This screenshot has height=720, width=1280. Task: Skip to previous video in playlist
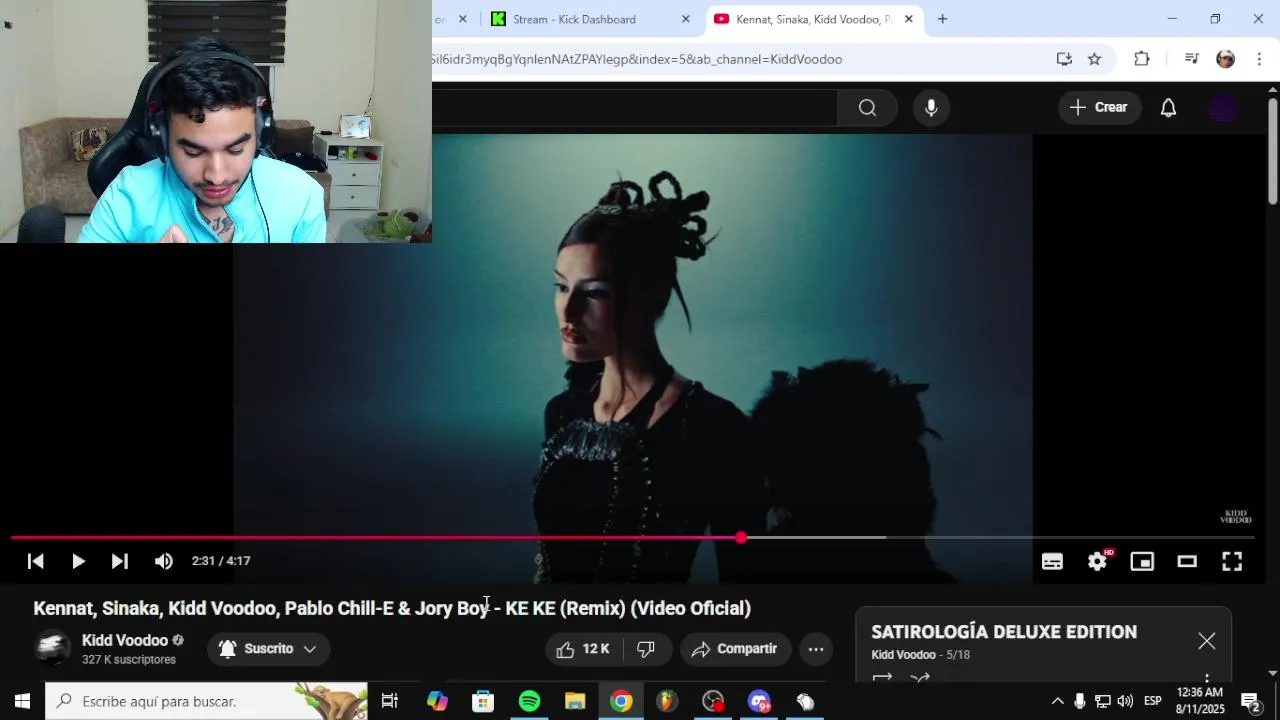tap(35, 561)
